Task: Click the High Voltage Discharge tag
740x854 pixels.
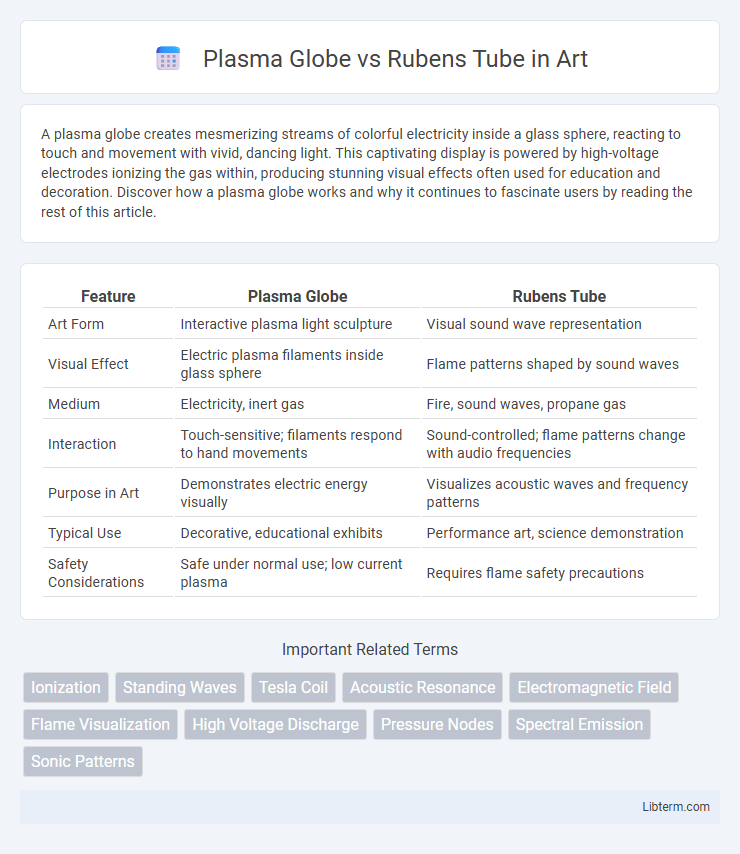Action: pos(276,724)
